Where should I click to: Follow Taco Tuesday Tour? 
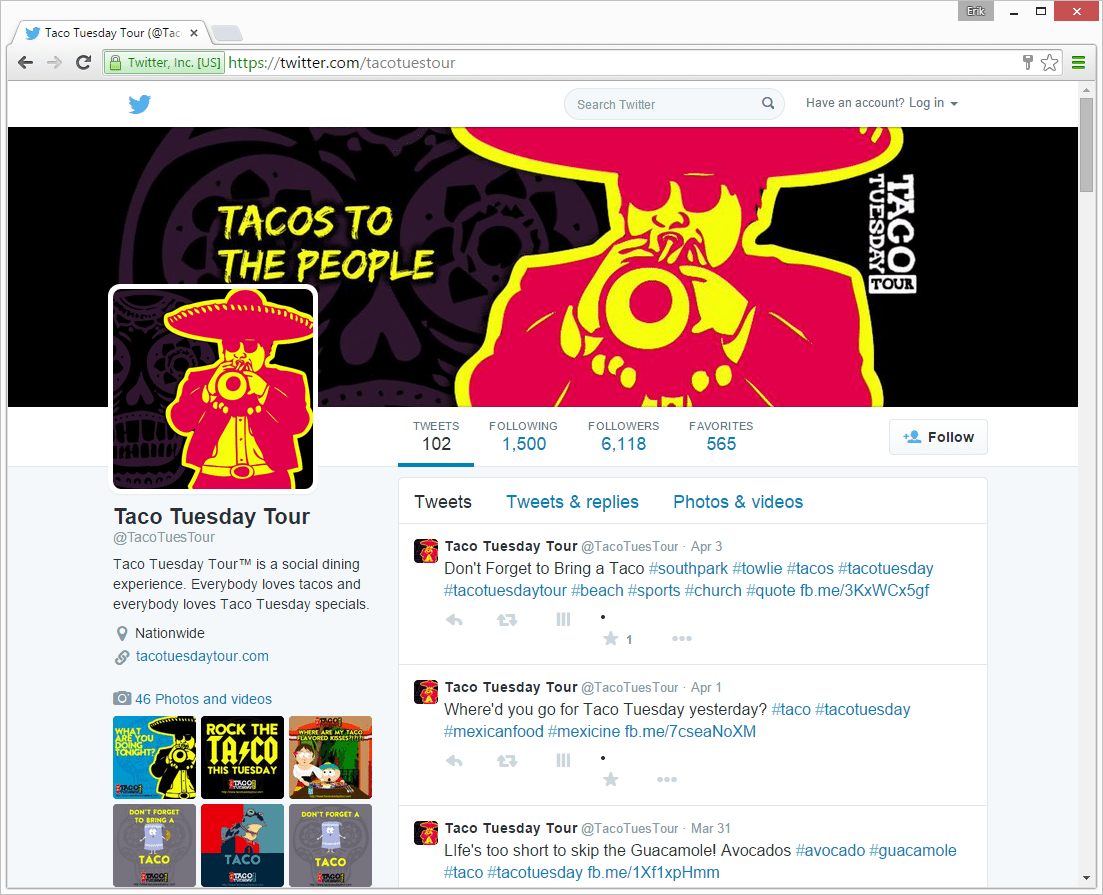[x=938, y=437]
